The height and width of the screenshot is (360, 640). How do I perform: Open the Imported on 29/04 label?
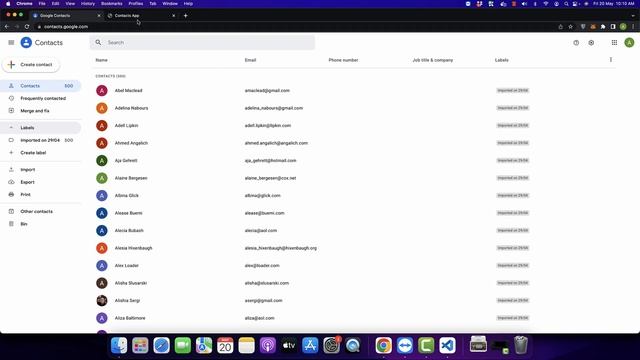click(40, 140)
